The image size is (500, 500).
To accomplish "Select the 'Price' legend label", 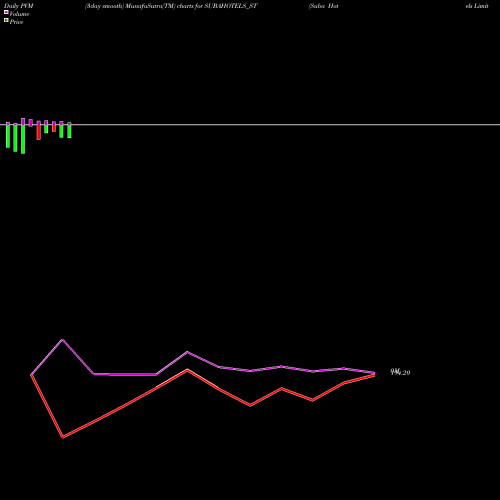I will pos(16,22).
